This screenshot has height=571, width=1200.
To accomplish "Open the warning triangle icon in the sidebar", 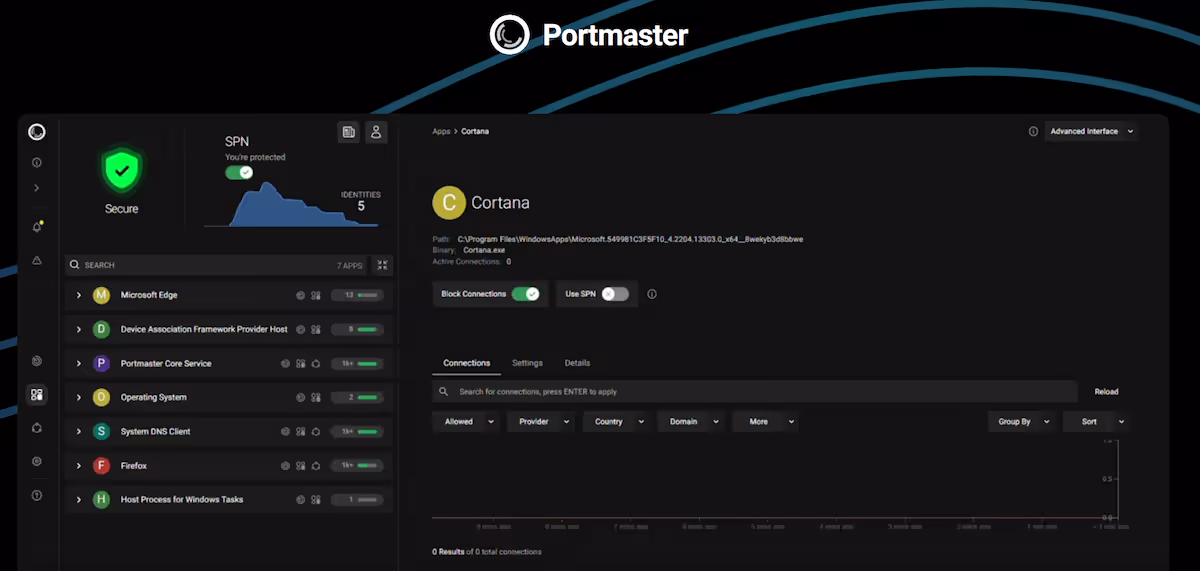I will tap(37, 260).
